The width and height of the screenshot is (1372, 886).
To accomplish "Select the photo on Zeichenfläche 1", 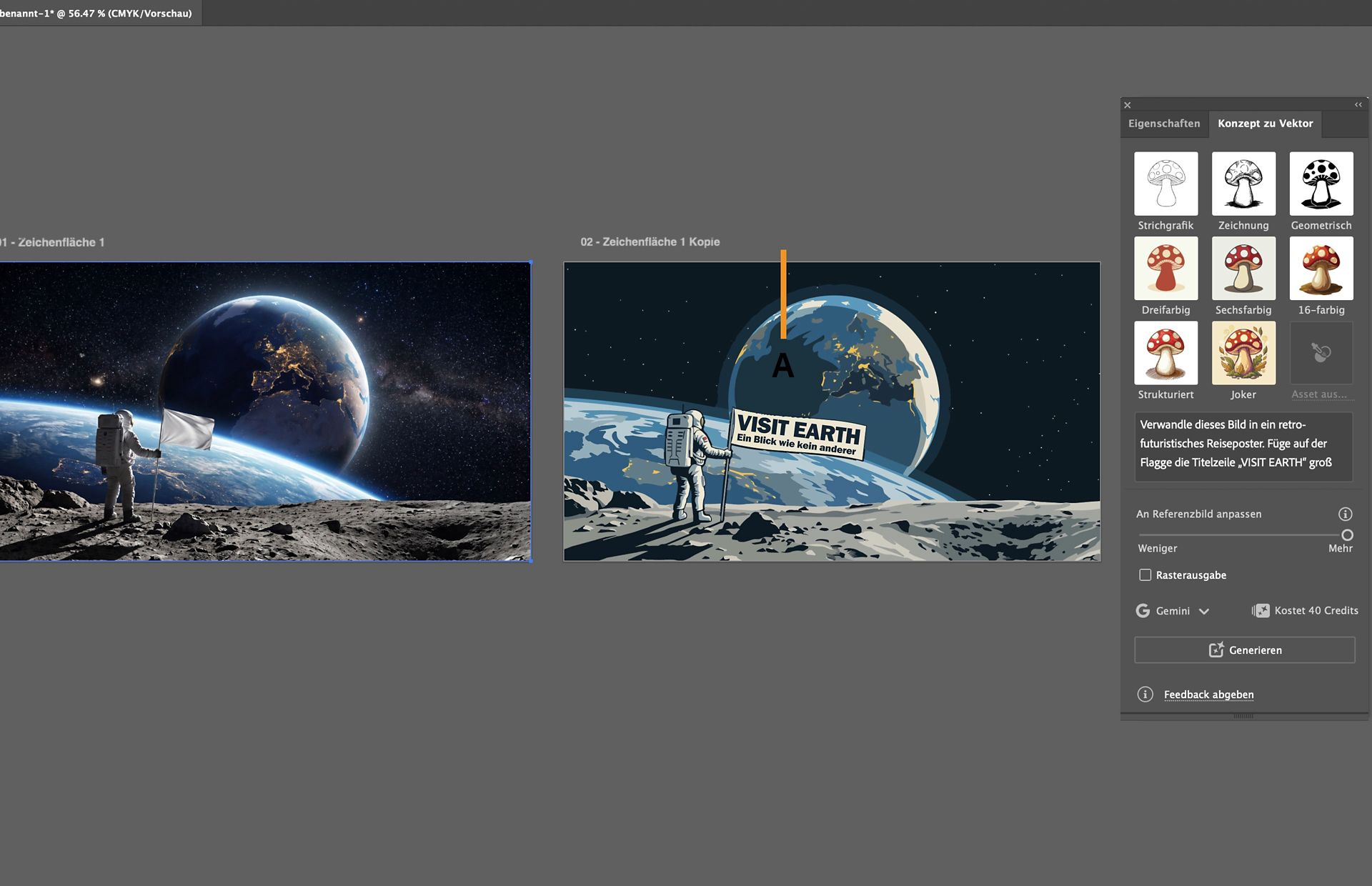I will click(x=265, y=411).
